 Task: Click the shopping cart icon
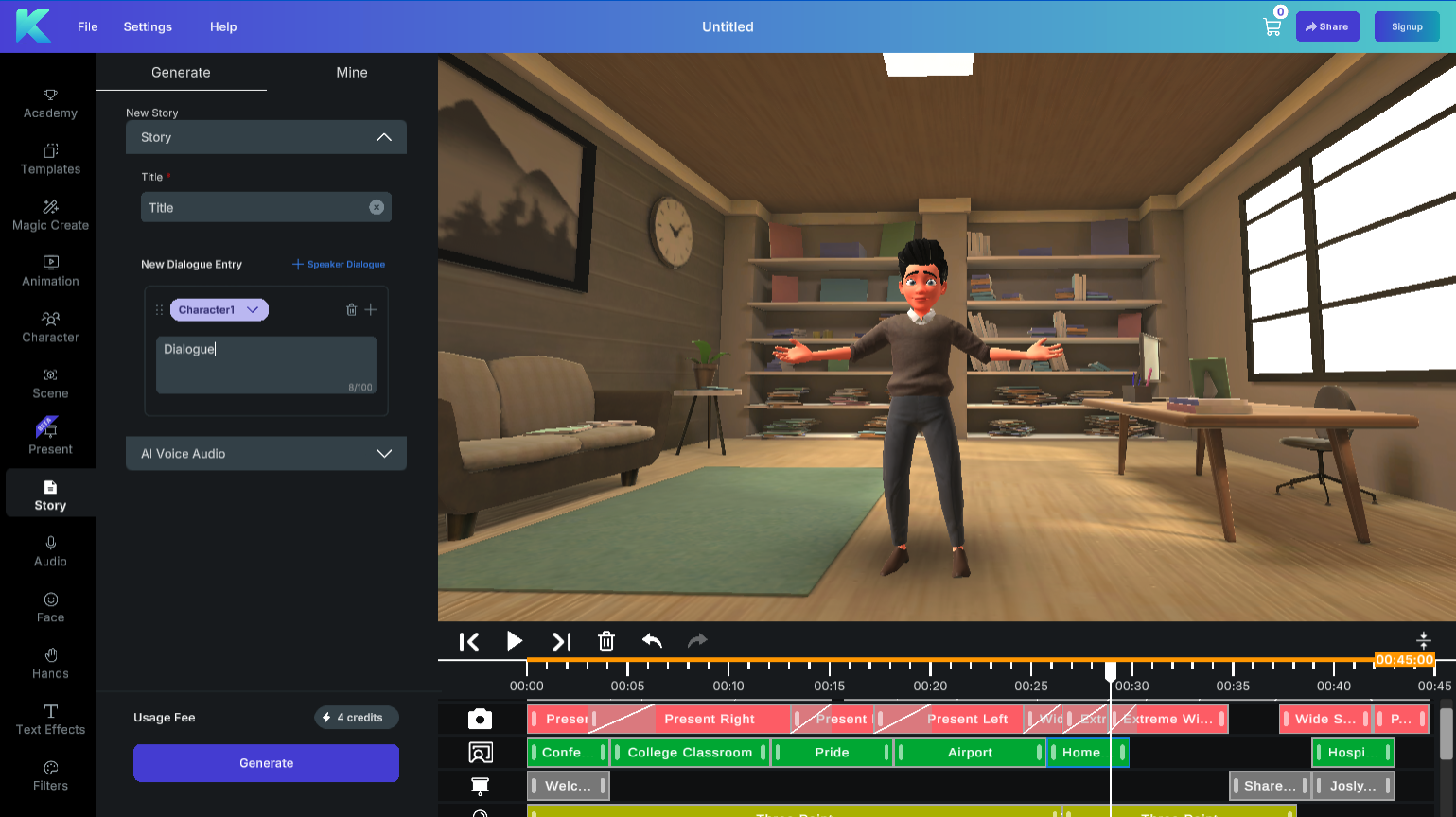(1272, 26)
